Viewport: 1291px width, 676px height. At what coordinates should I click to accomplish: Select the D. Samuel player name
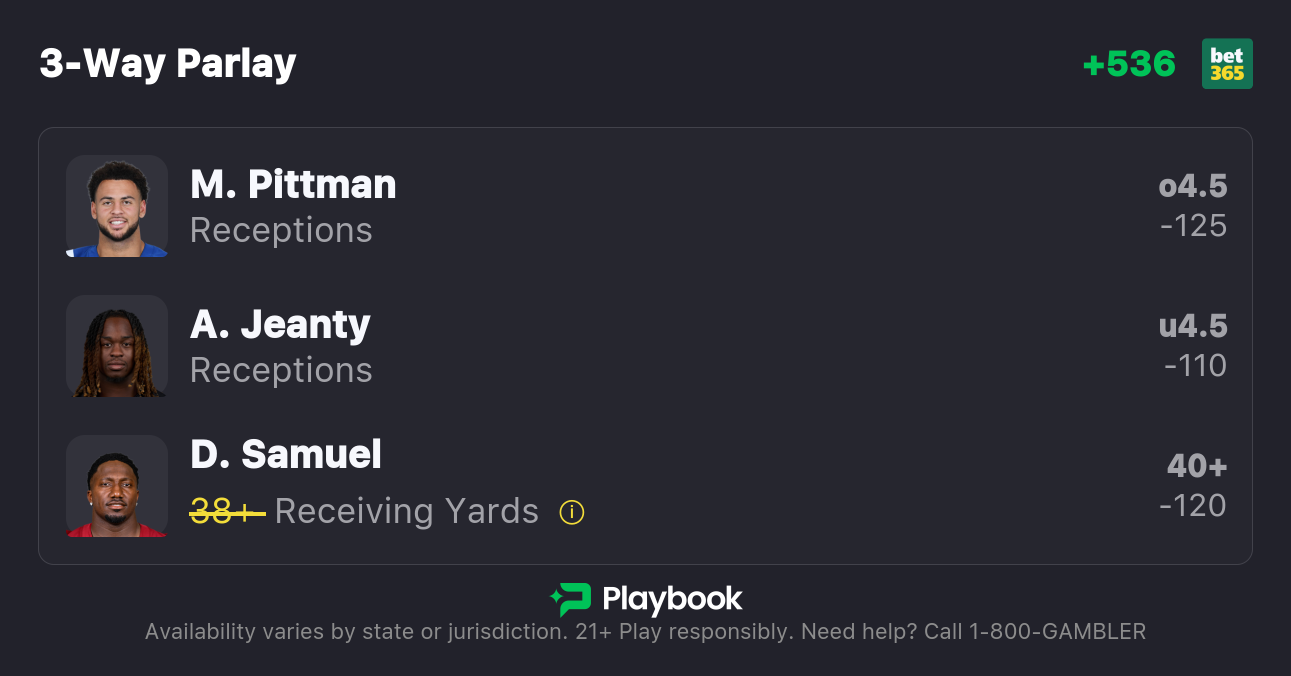286,455
